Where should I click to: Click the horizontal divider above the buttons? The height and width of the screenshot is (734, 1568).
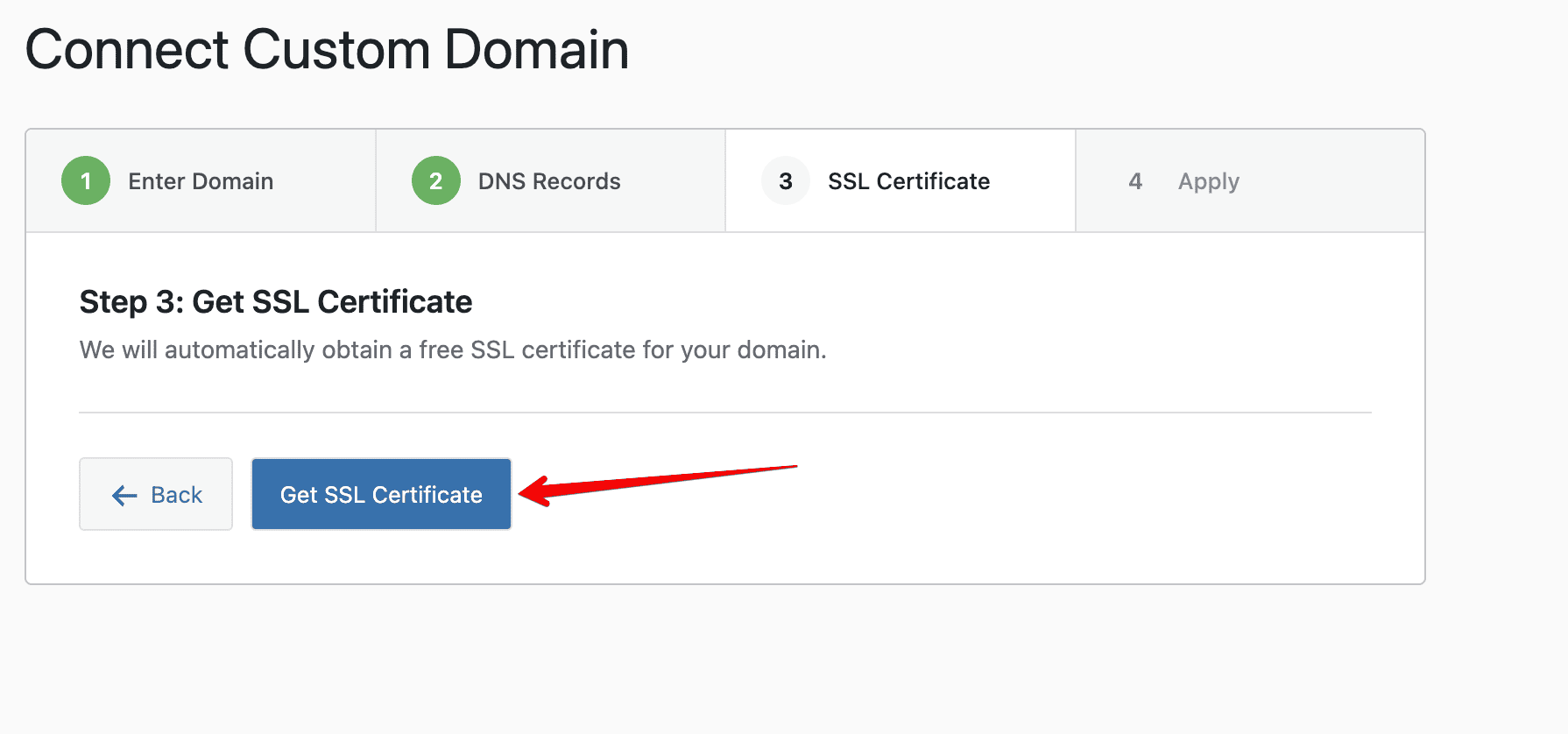tap(725, 413)
